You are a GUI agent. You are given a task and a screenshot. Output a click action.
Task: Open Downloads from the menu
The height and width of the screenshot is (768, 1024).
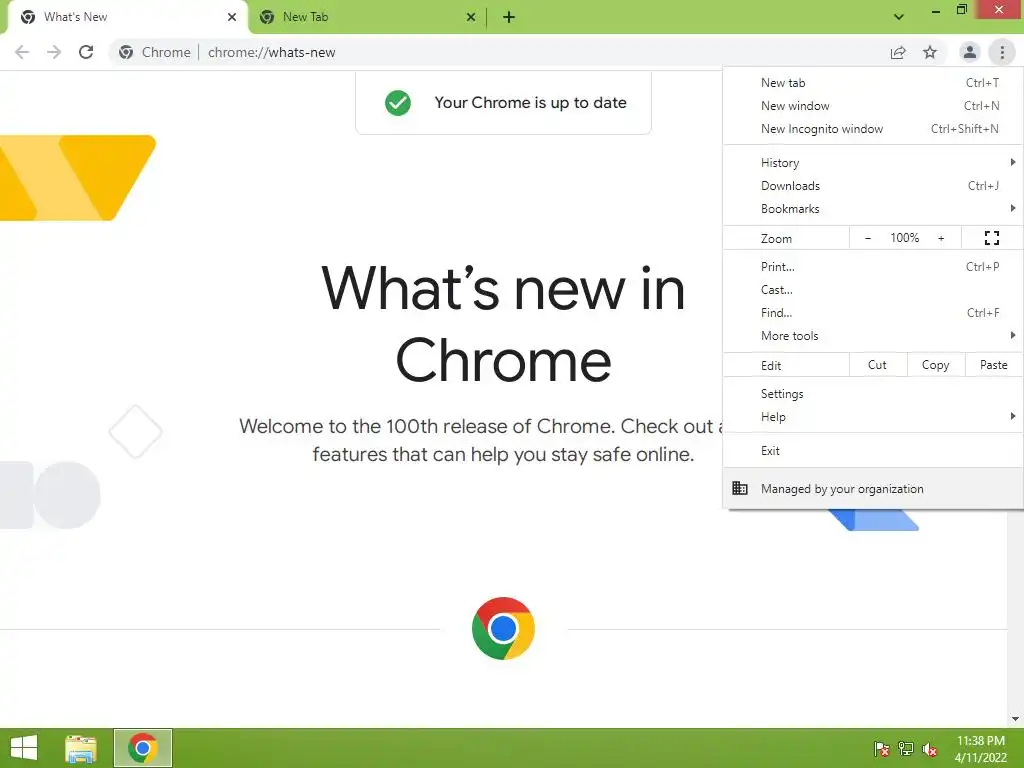coord(873,185)
